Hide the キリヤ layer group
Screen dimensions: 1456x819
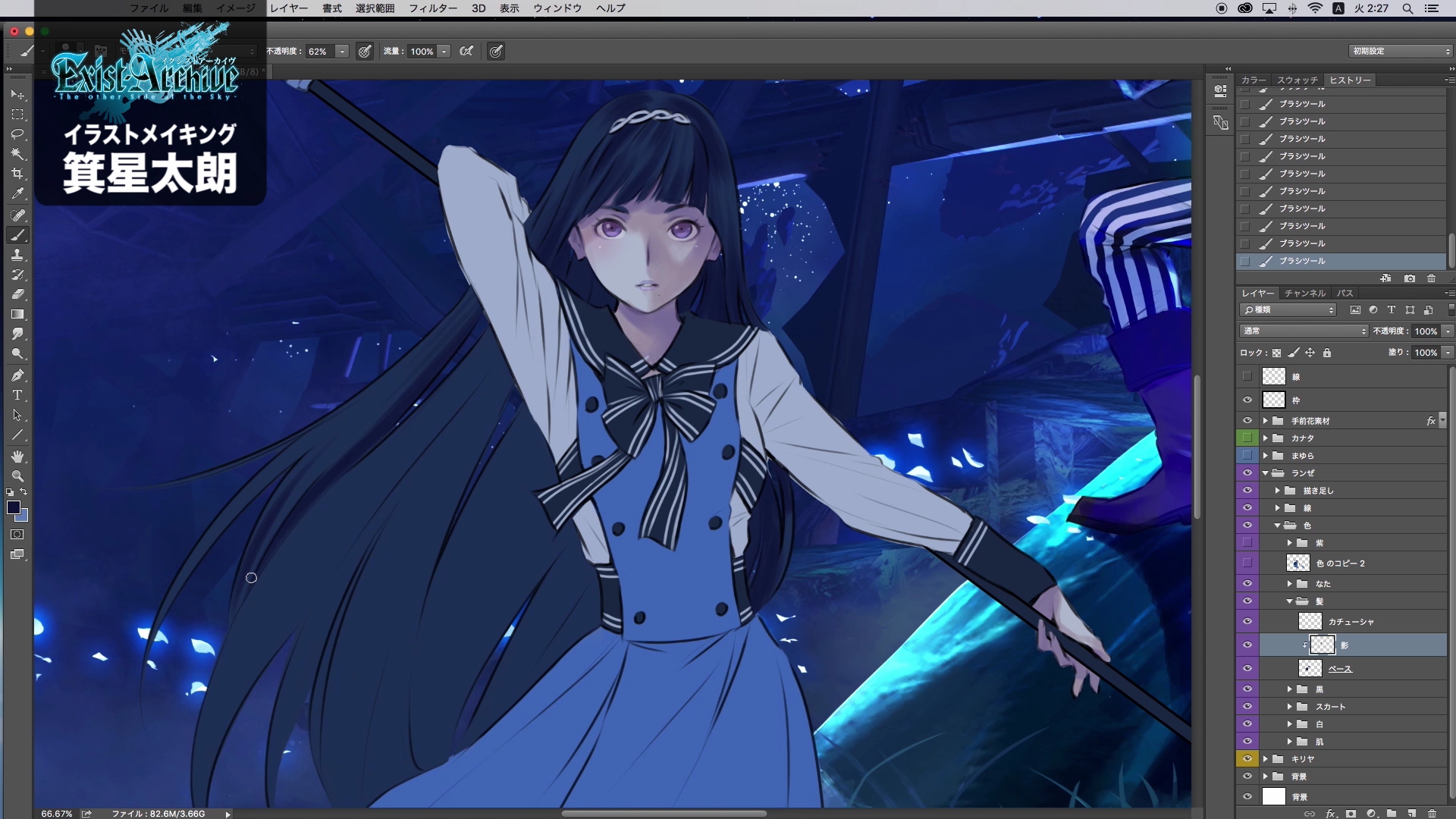[1247, 758]
